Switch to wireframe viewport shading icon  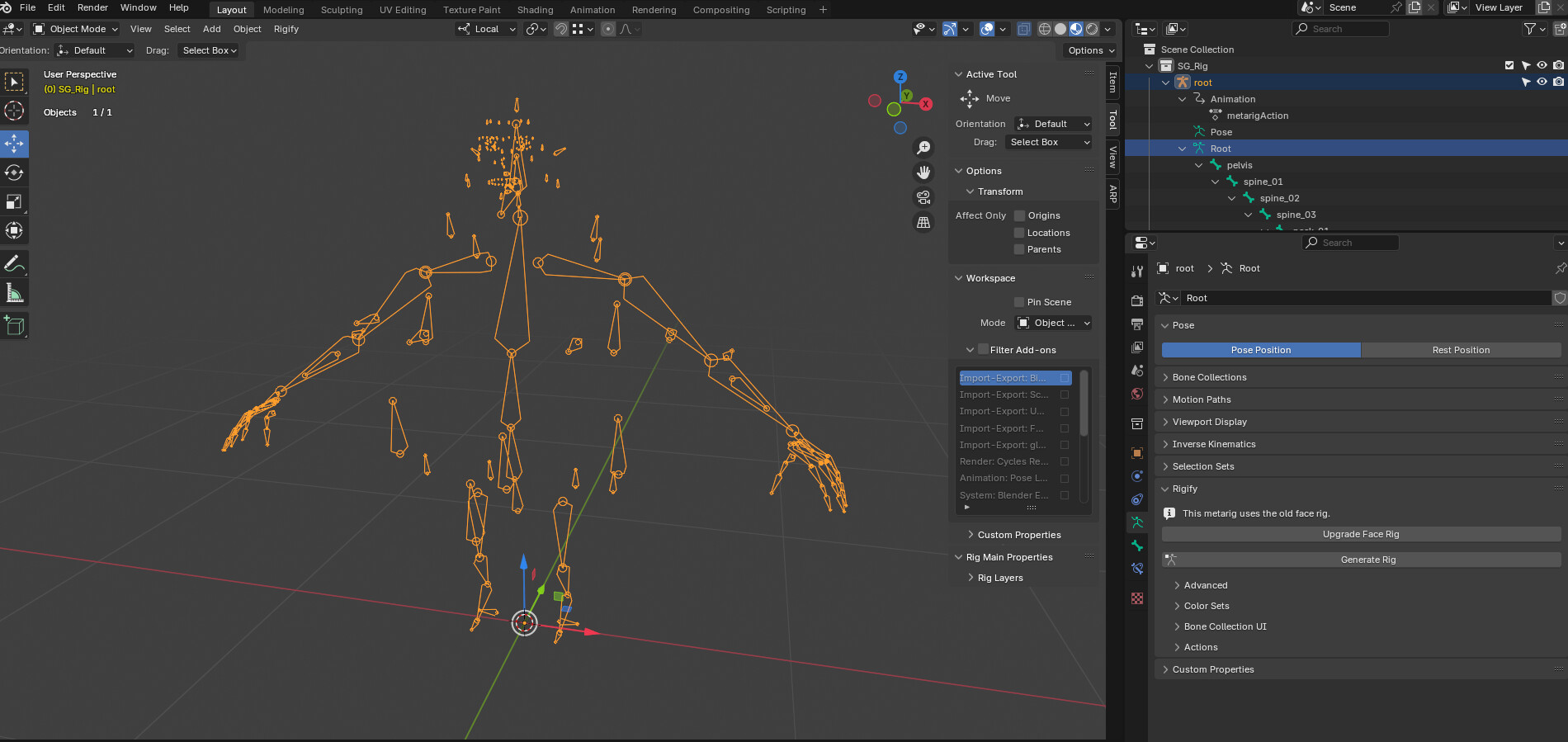(x=1045, y=29)
